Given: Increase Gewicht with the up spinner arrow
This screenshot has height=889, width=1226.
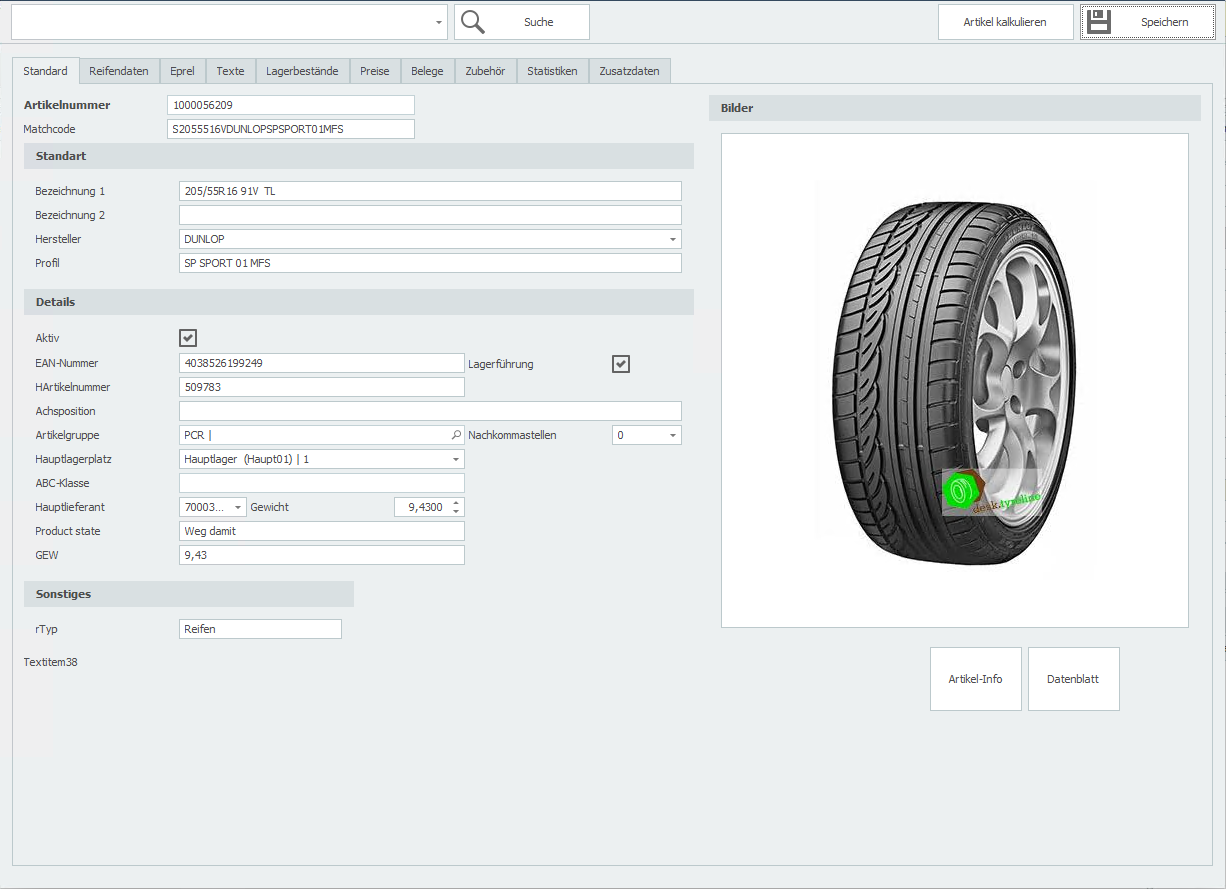Looking at the screenshot, I should pos(457,502).
